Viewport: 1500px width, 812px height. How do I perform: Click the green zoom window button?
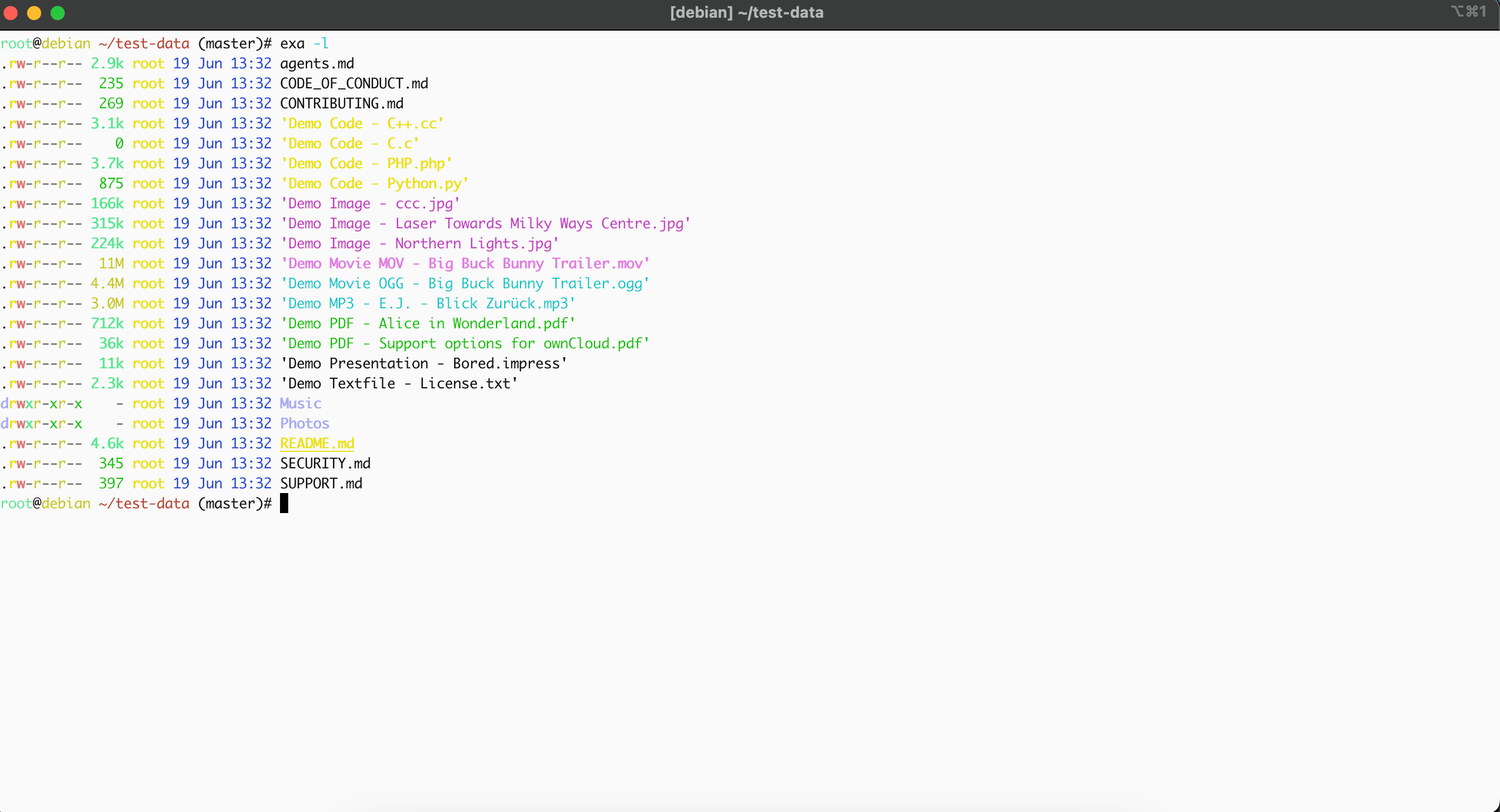point(57,13)
